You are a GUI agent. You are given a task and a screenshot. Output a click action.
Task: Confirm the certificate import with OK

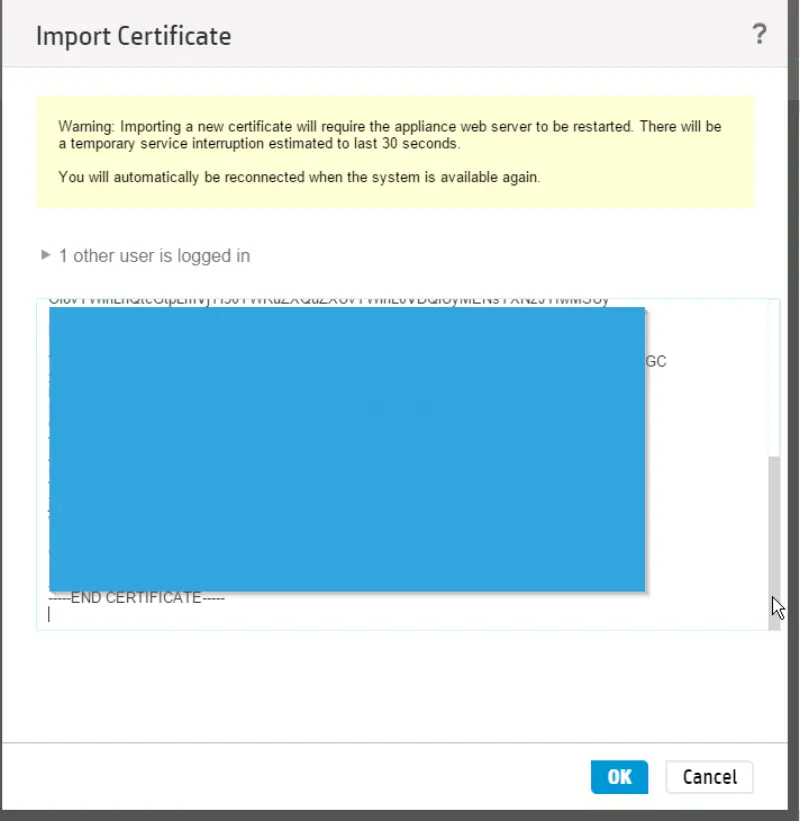pos(619,777)
